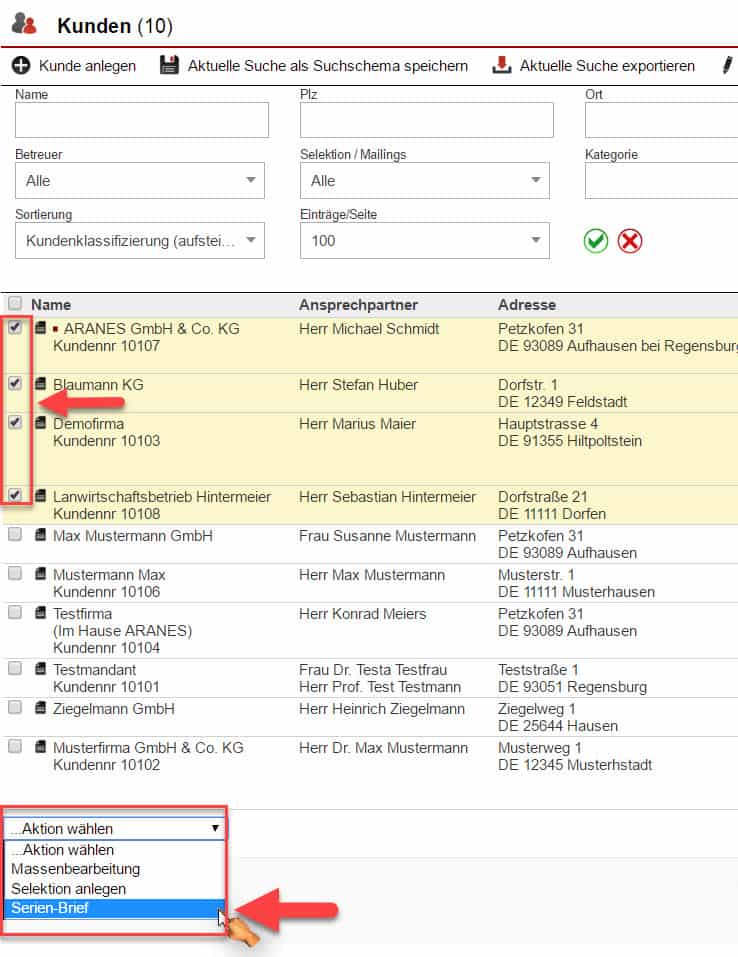Check the Max Mustermann GmbH row checkbox

click(15, 536)
